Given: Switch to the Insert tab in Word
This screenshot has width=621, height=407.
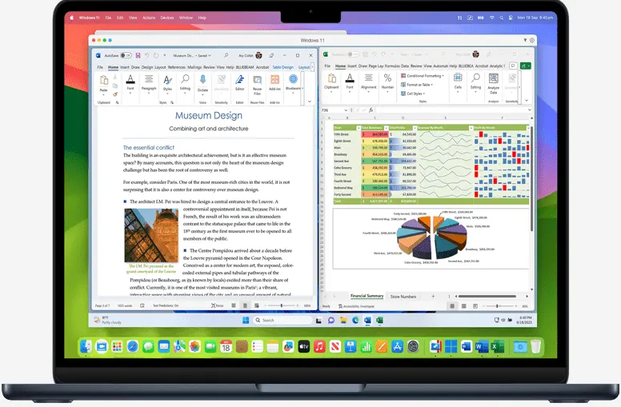Looking at the screenshot, I should point(125,67).
